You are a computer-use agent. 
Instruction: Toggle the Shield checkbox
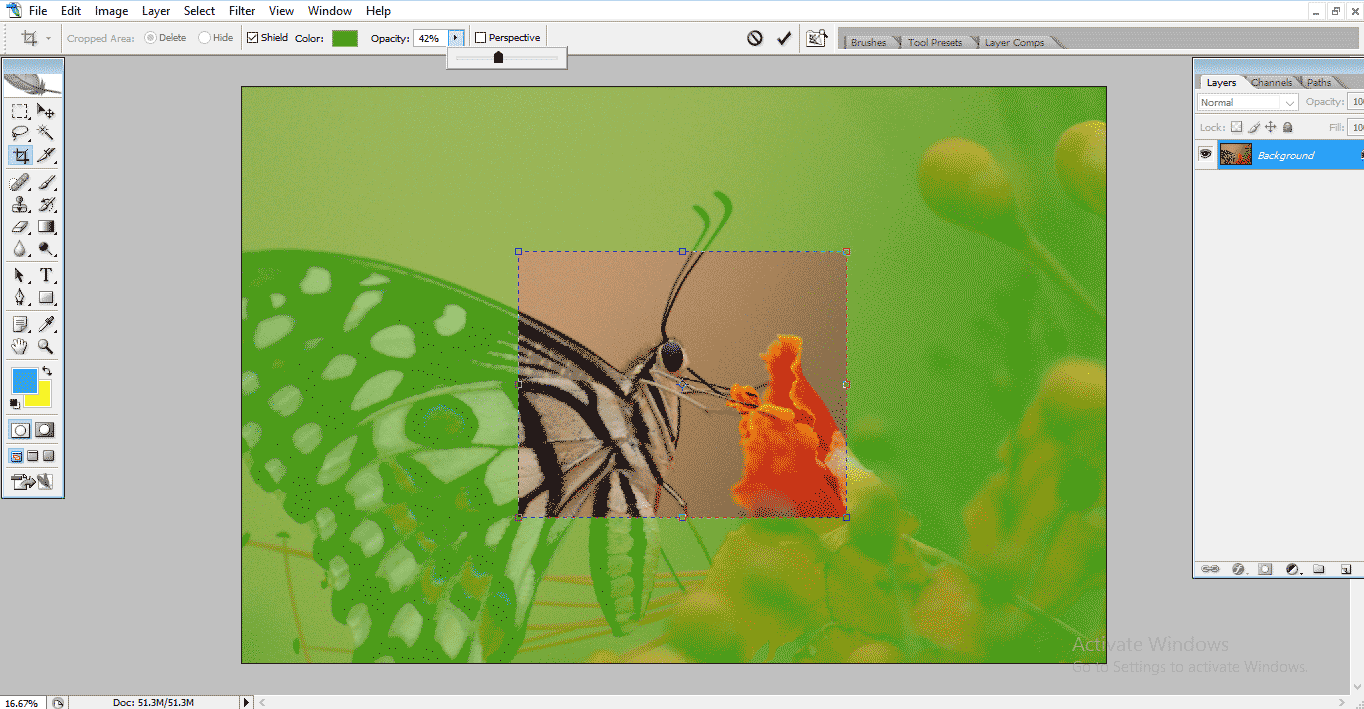tap(253, 38)
